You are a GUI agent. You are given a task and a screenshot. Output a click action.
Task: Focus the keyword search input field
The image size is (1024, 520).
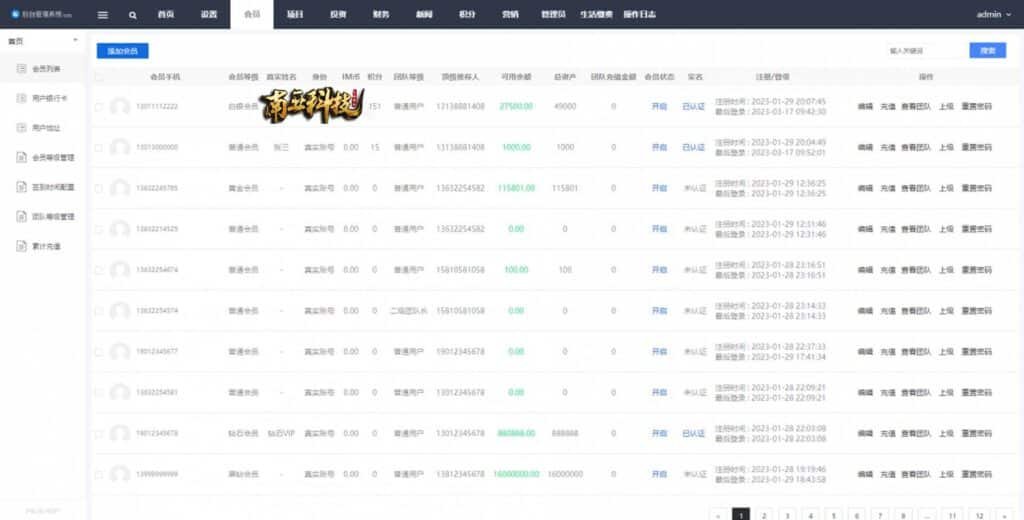pos(924,50)
